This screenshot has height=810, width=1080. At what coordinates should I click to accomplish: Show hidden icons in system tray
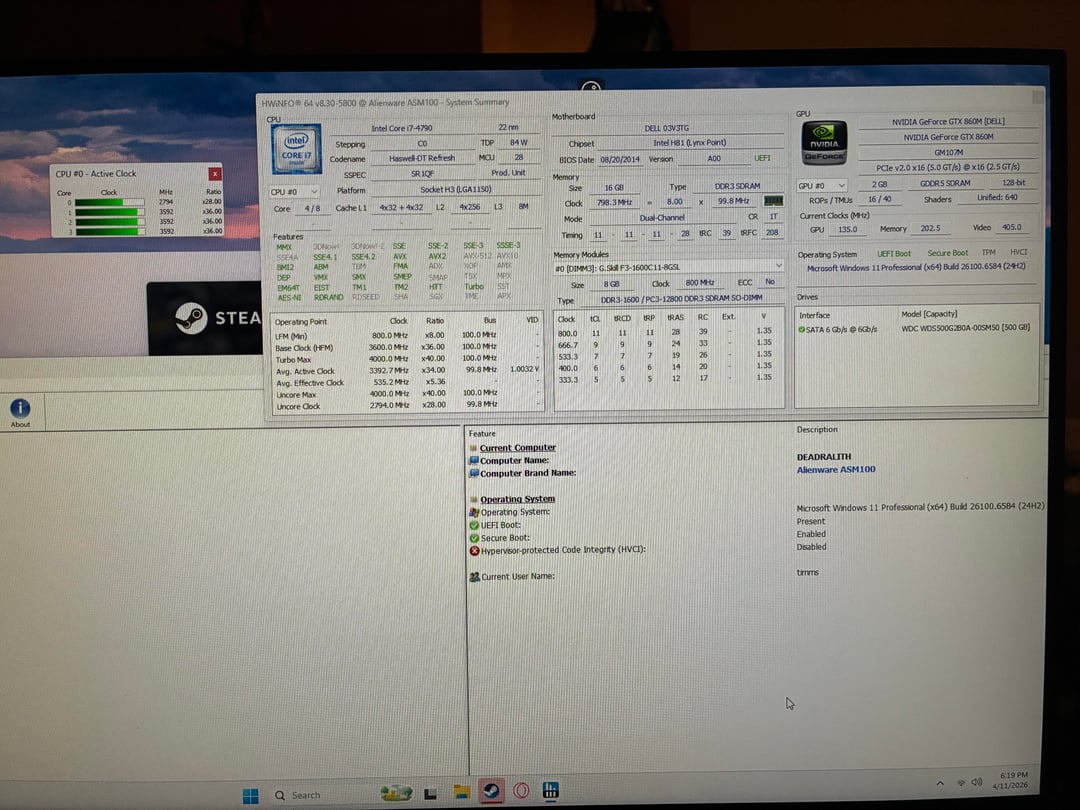[940, 782]
